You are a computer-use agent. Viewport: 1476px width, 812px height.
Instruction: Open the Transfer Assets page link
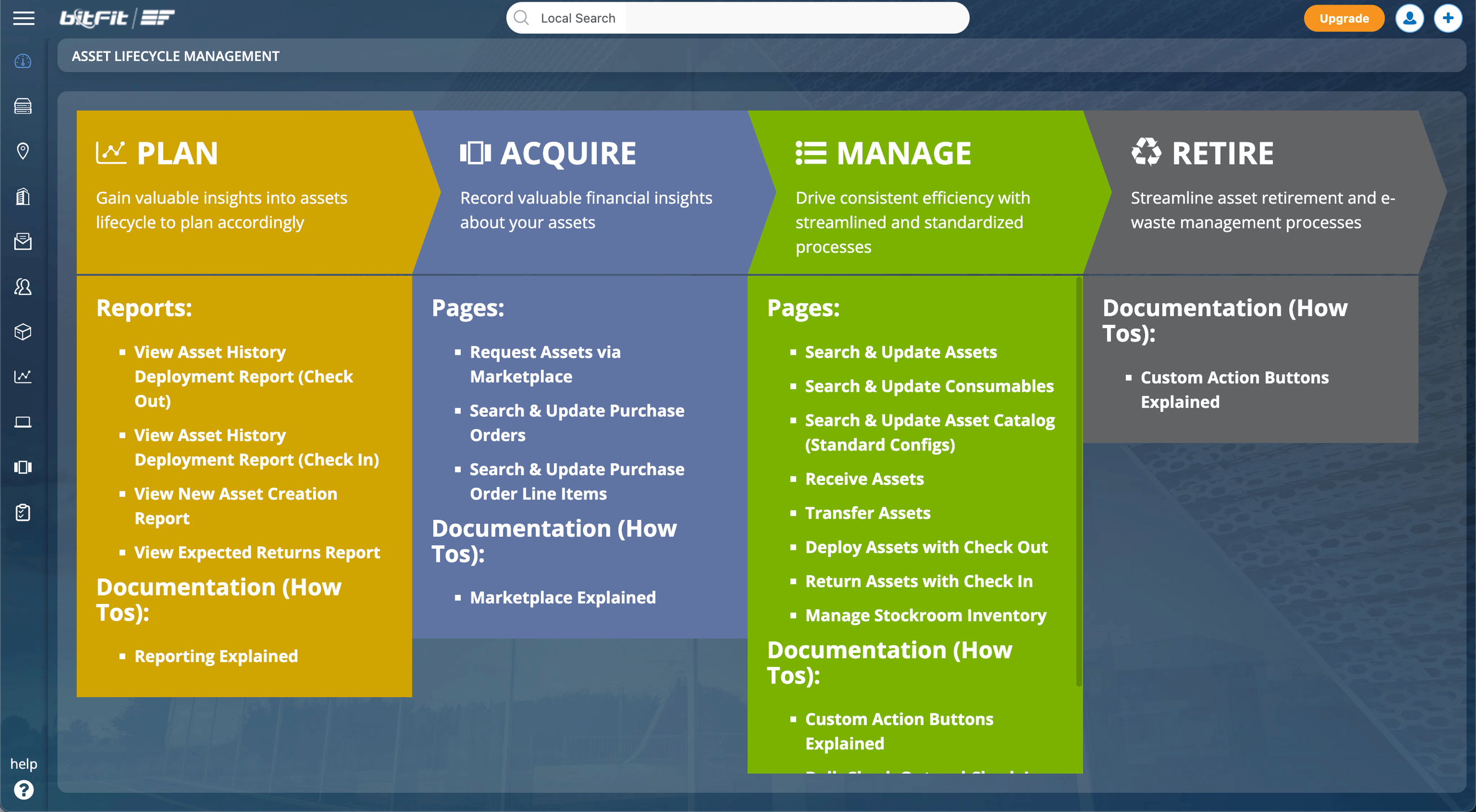[x=867, y=513]
